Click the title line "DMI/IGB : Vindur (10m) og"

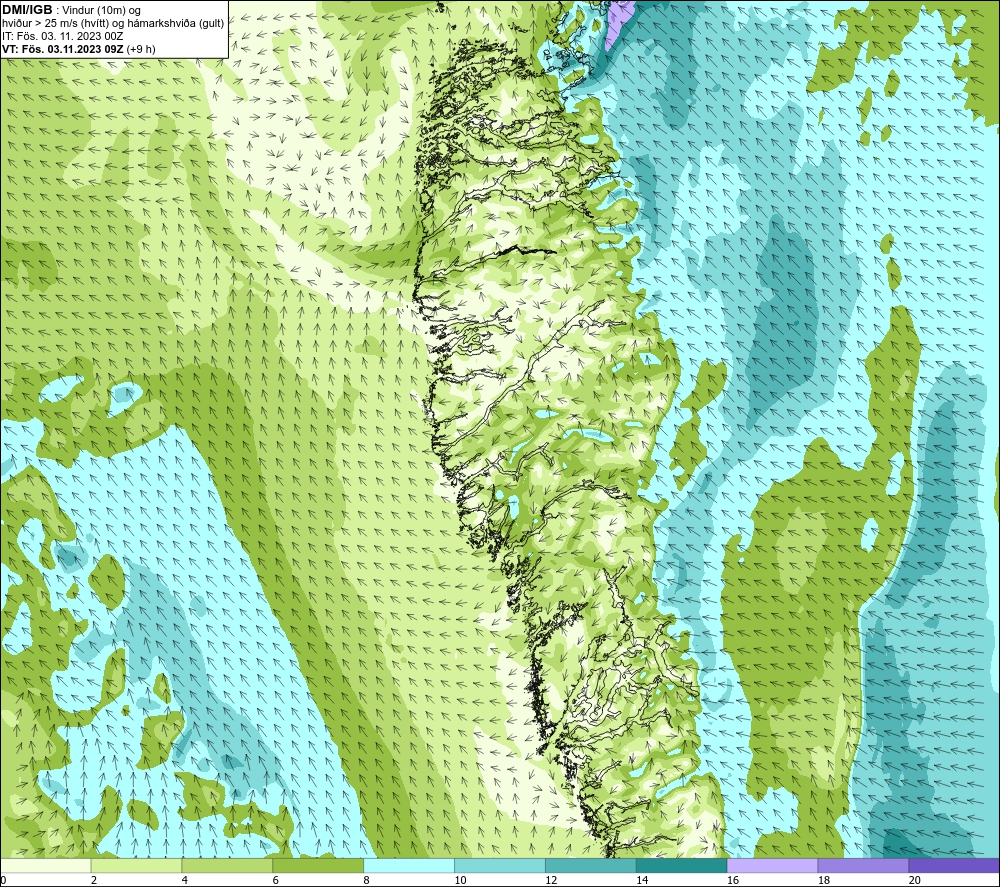pos(71,10)
